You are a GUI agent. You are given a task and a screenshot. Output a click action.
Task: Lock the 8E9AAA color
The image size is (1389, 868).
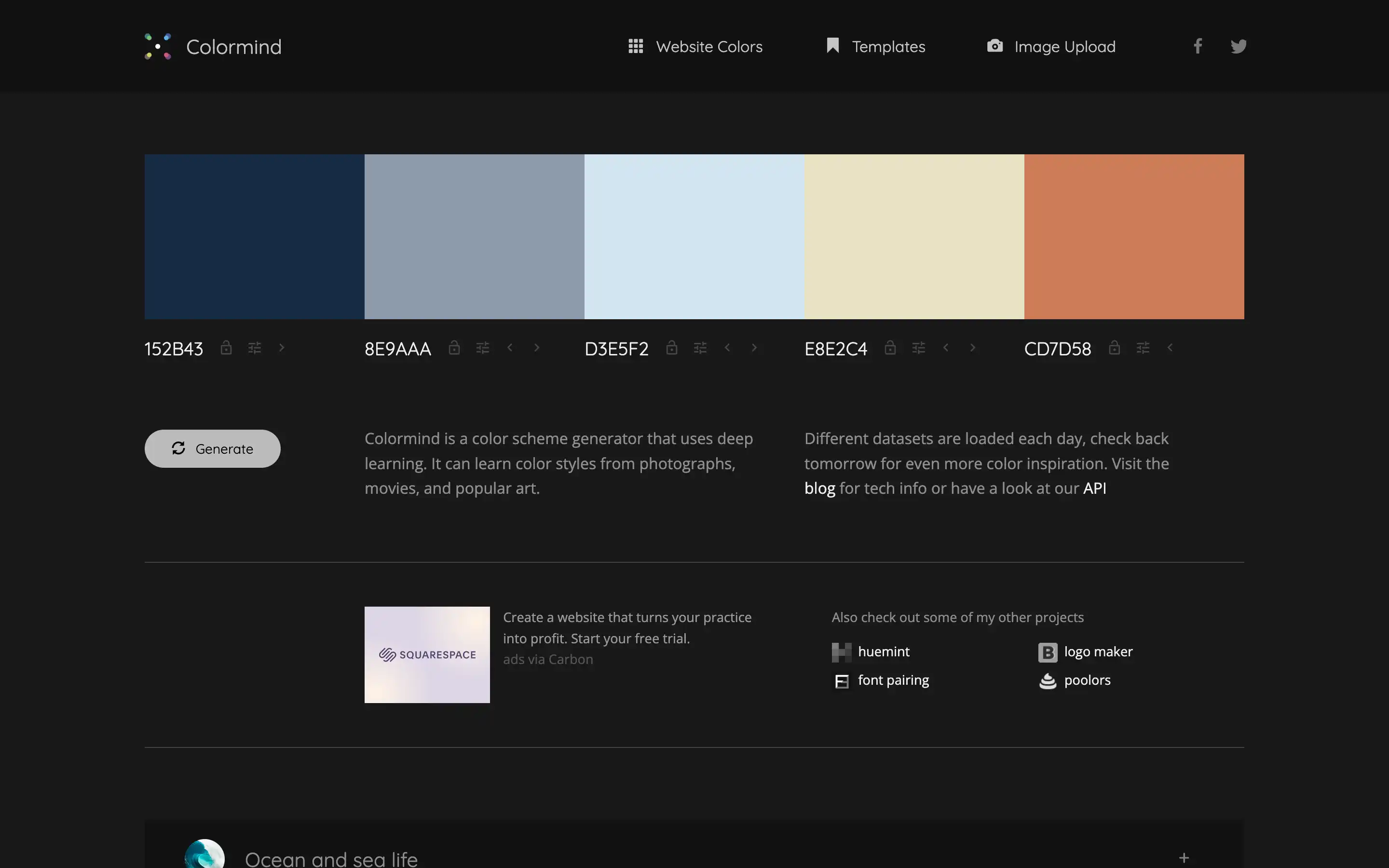(x=454, y=348)
